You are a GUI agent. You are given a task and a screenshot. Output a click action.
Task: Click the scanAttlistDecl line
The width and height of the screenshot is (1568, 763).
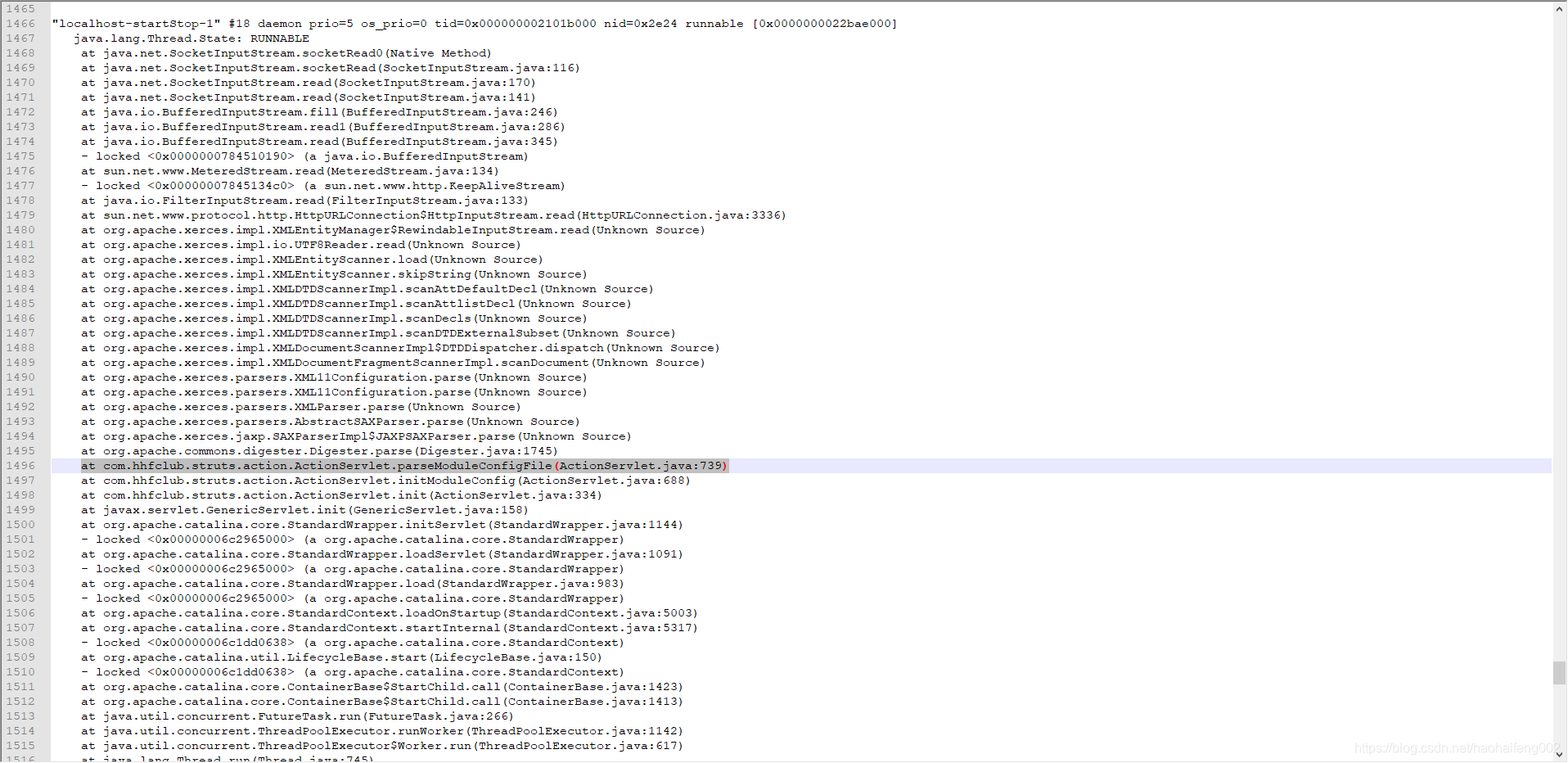tap(356, 304)
